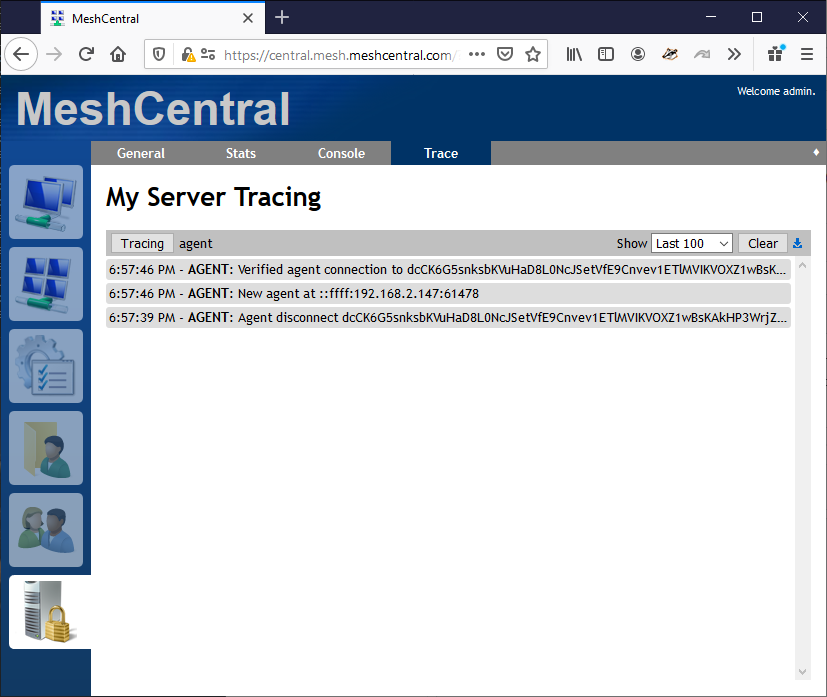Switch to the Console tab
Image resolution: width=827 pixels, height=697 pixels.
[x=341, y=153]
